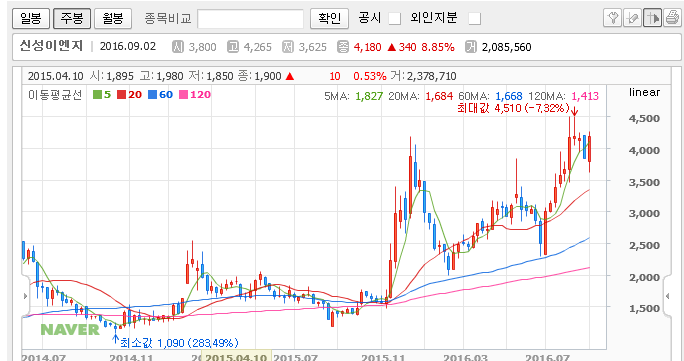Click cursor close price 종:1,900

[x=260, y=76]
